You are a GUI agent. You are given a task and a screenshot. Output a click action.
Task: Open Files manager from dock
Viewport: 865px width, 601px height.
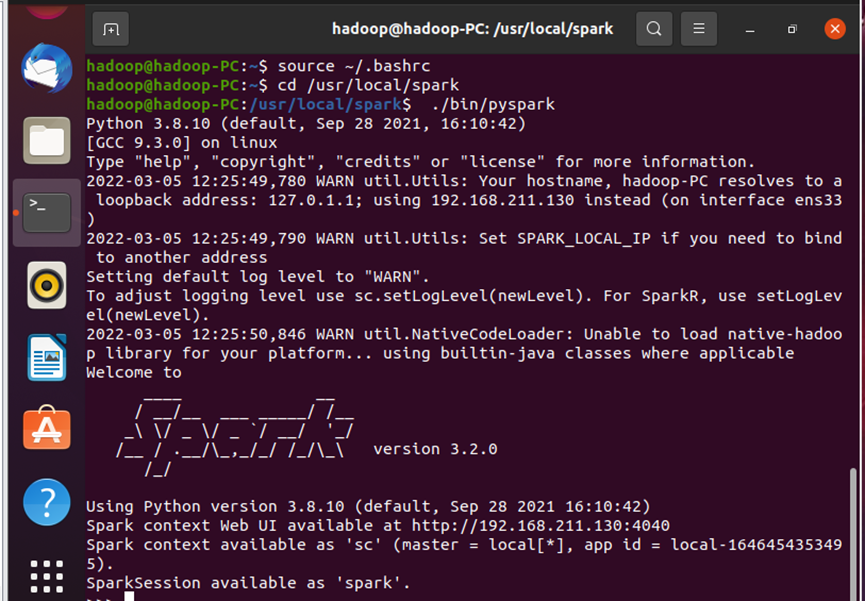[47, 140]
